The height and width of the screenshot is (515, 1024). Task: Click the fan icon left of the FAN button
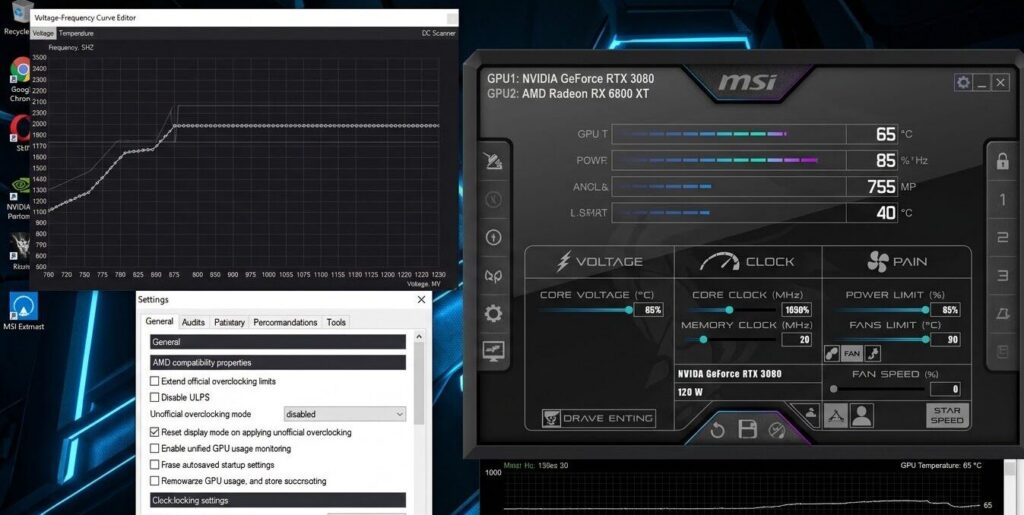[x=832, y=354]
